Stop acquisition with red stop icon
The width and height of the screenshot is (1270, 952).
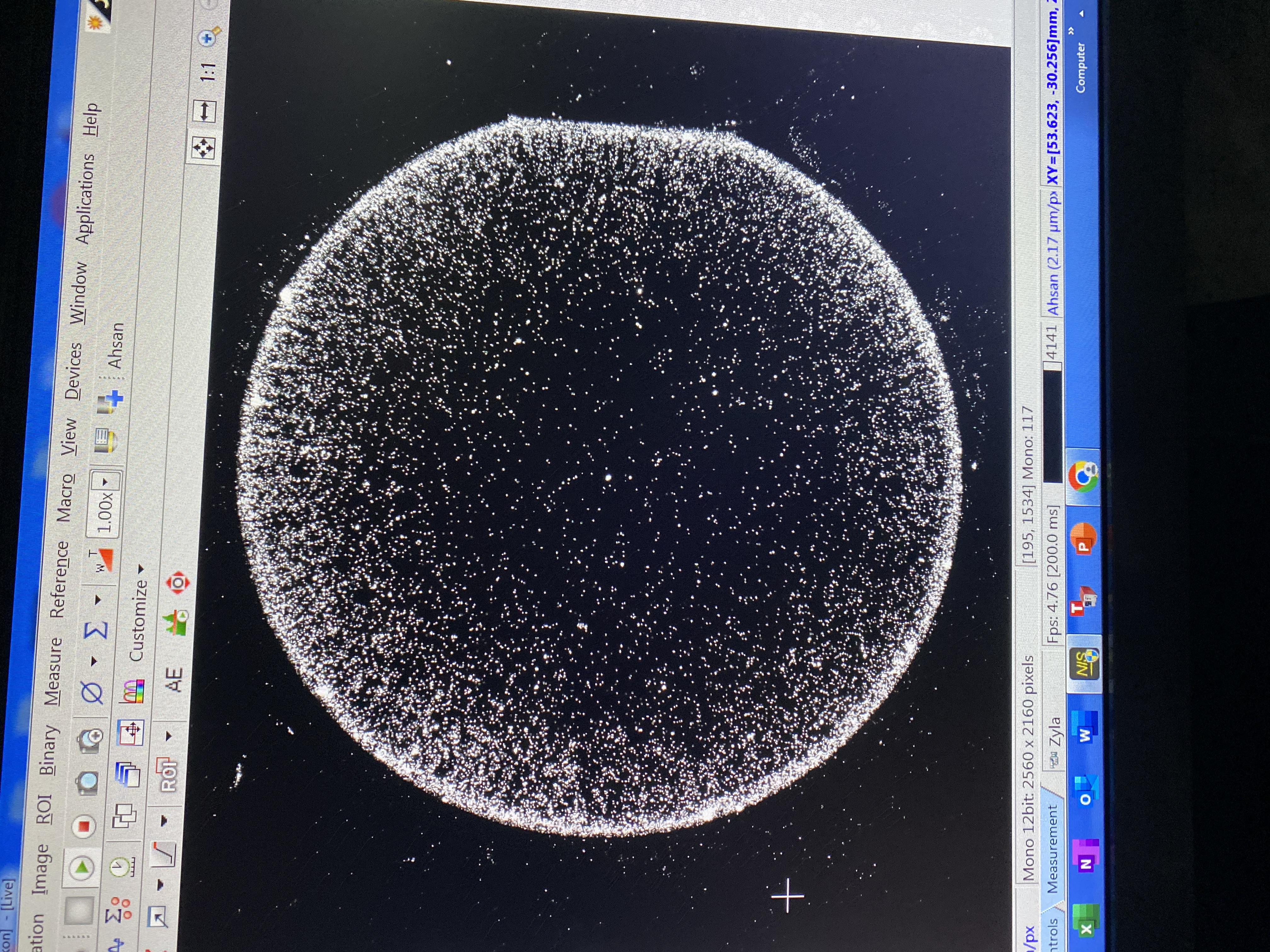click(84, 826)
